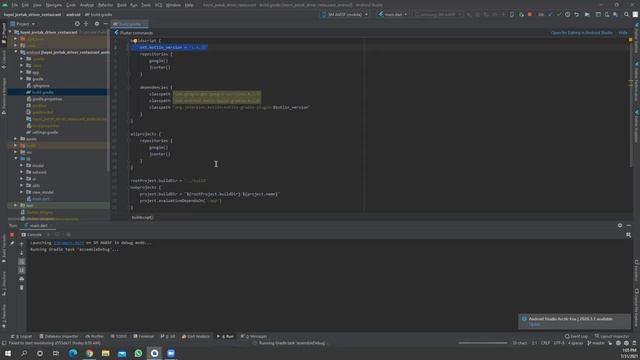This screenshot has height=360, width=640.
Task: Collapse the root project node in tree
Action: coord(10,32)
